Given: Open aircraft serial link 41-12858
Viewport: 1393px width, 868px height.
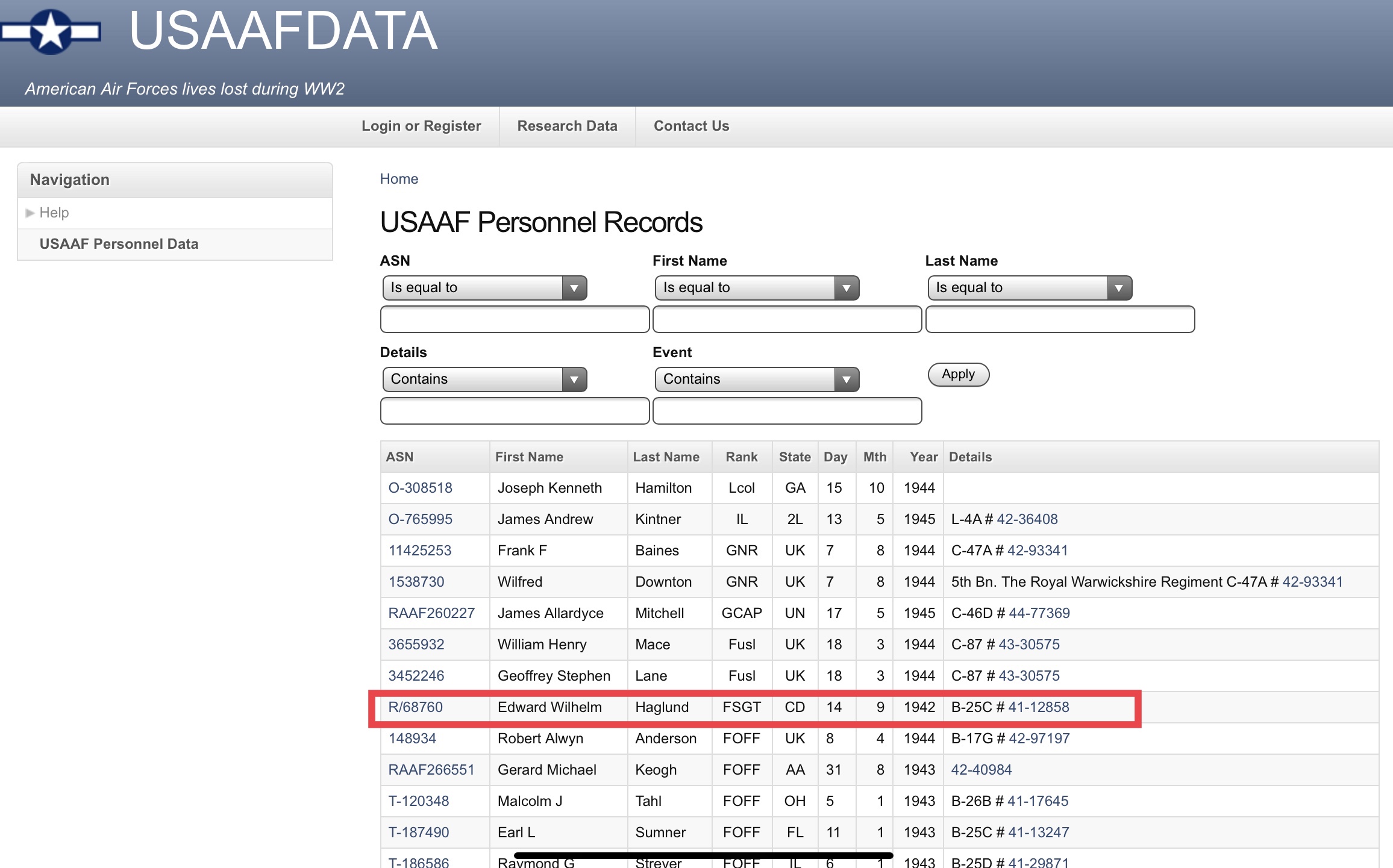Looking at the screenshot, I should [1039, 707].
